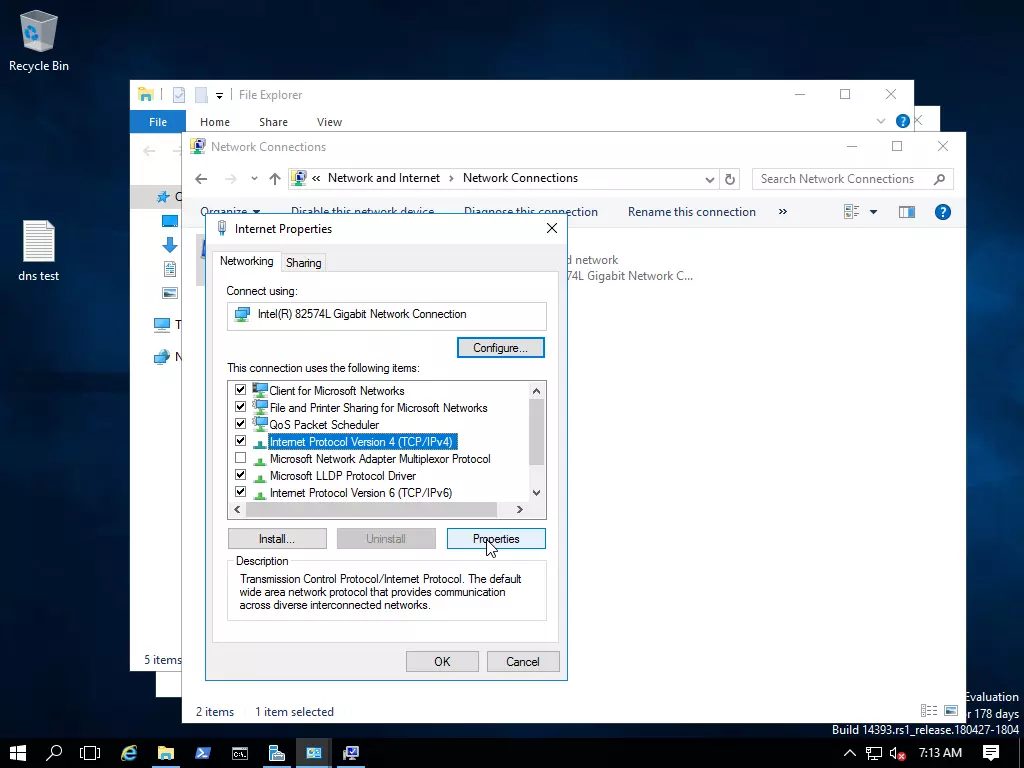Select This PC icon in File Explorer sidebar
1024x768 pixels.
161,324
